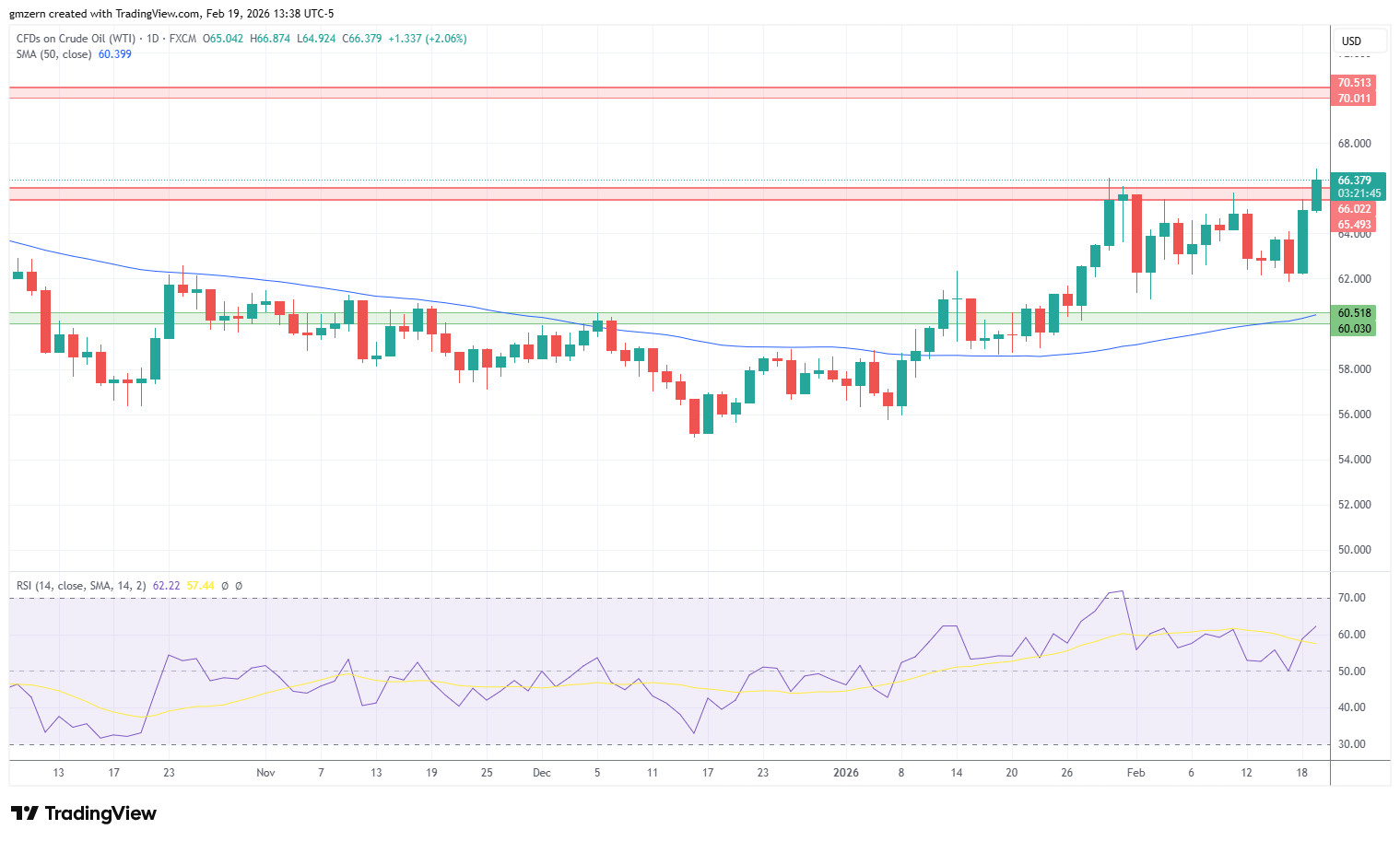
Task: Select the upper red resistance zone near 70
Action: (669, 93)
